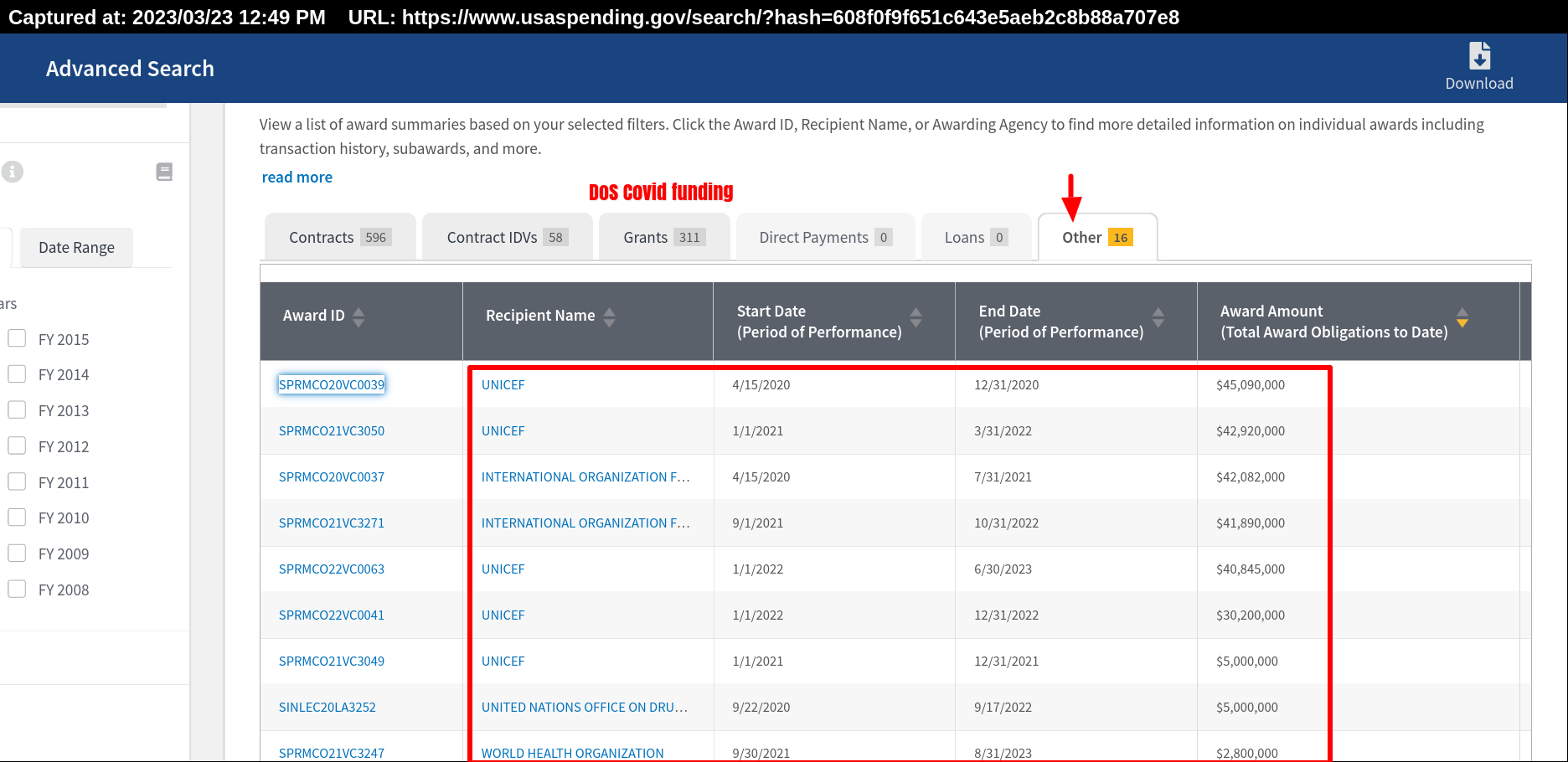The width and height of the screenshot is (1568, 762).
Task: Open UNICEF recipient in SPRMCO22VC0063 row
Action: (x=503, y=569)
